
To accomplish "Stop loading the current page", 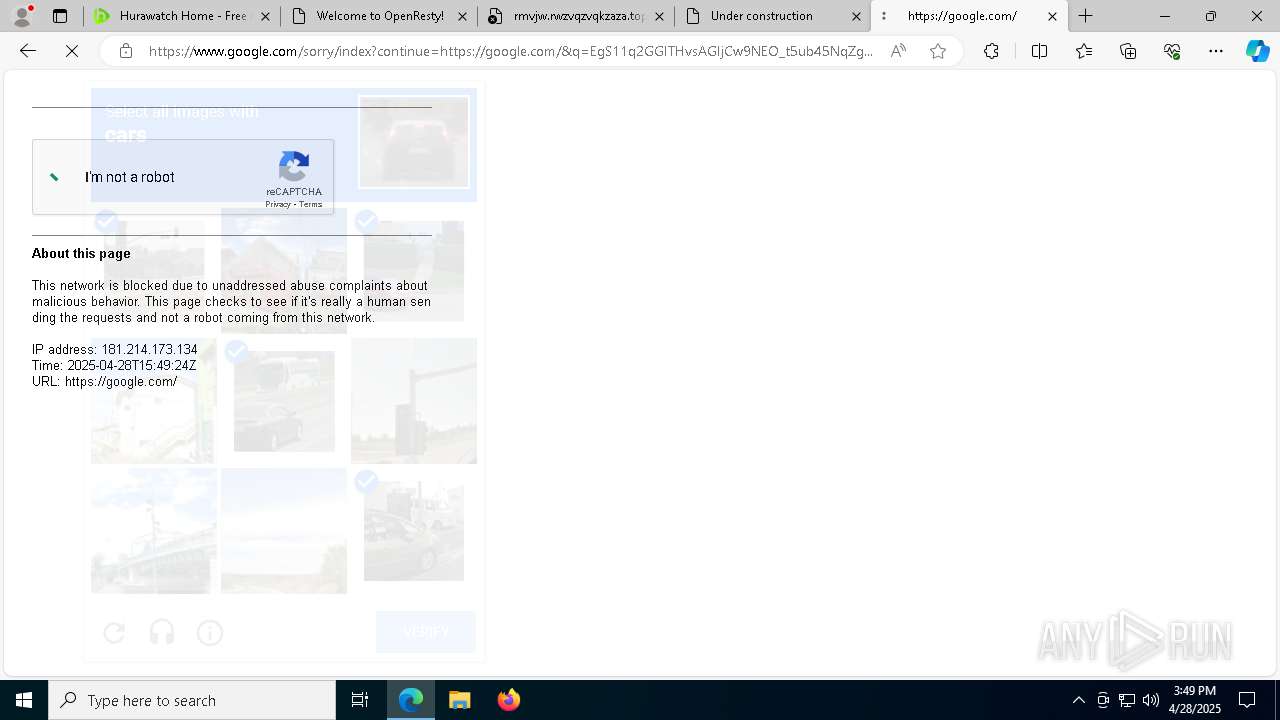I will click(x=72, y=51).
